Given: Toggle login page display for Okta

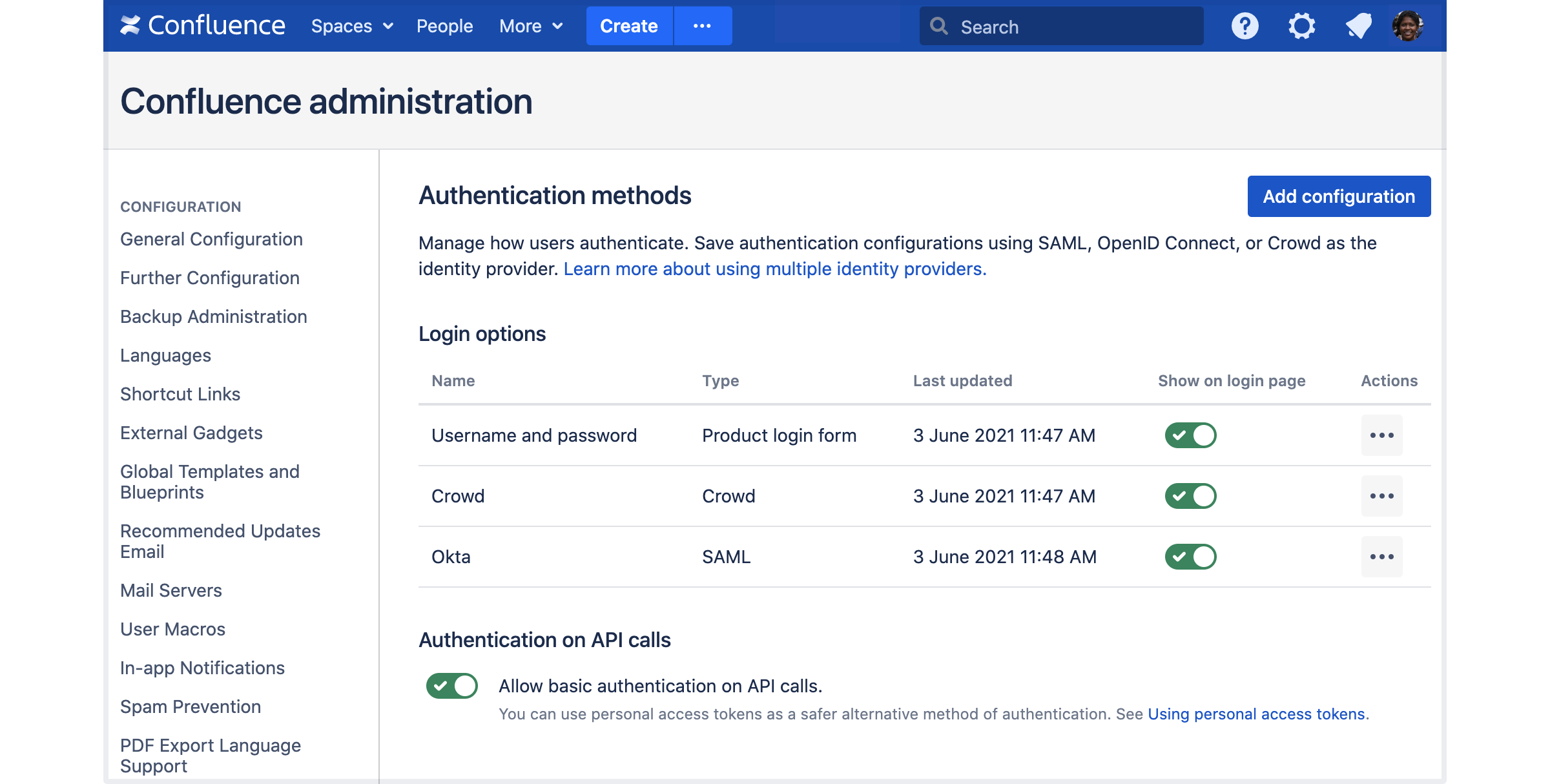Looking at the screenshot, I should (1190, 557).
